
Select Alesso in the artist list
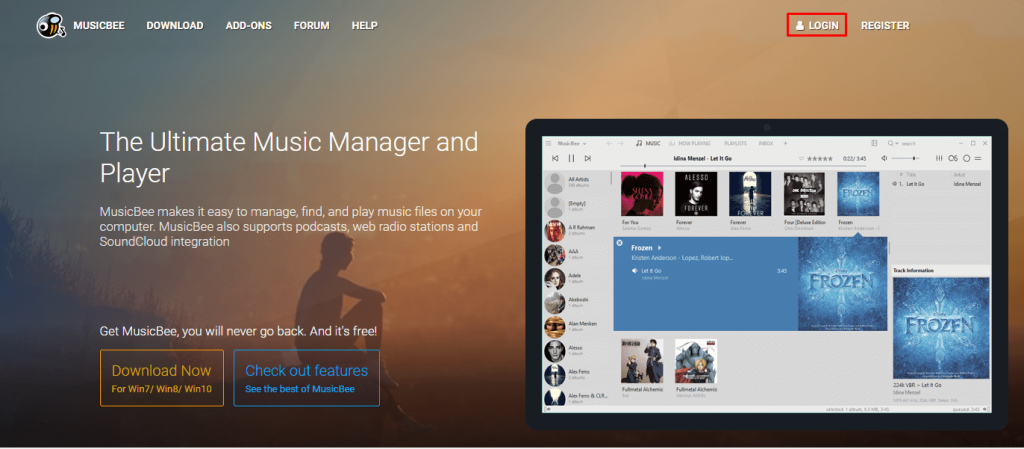(x=577, y=350)
